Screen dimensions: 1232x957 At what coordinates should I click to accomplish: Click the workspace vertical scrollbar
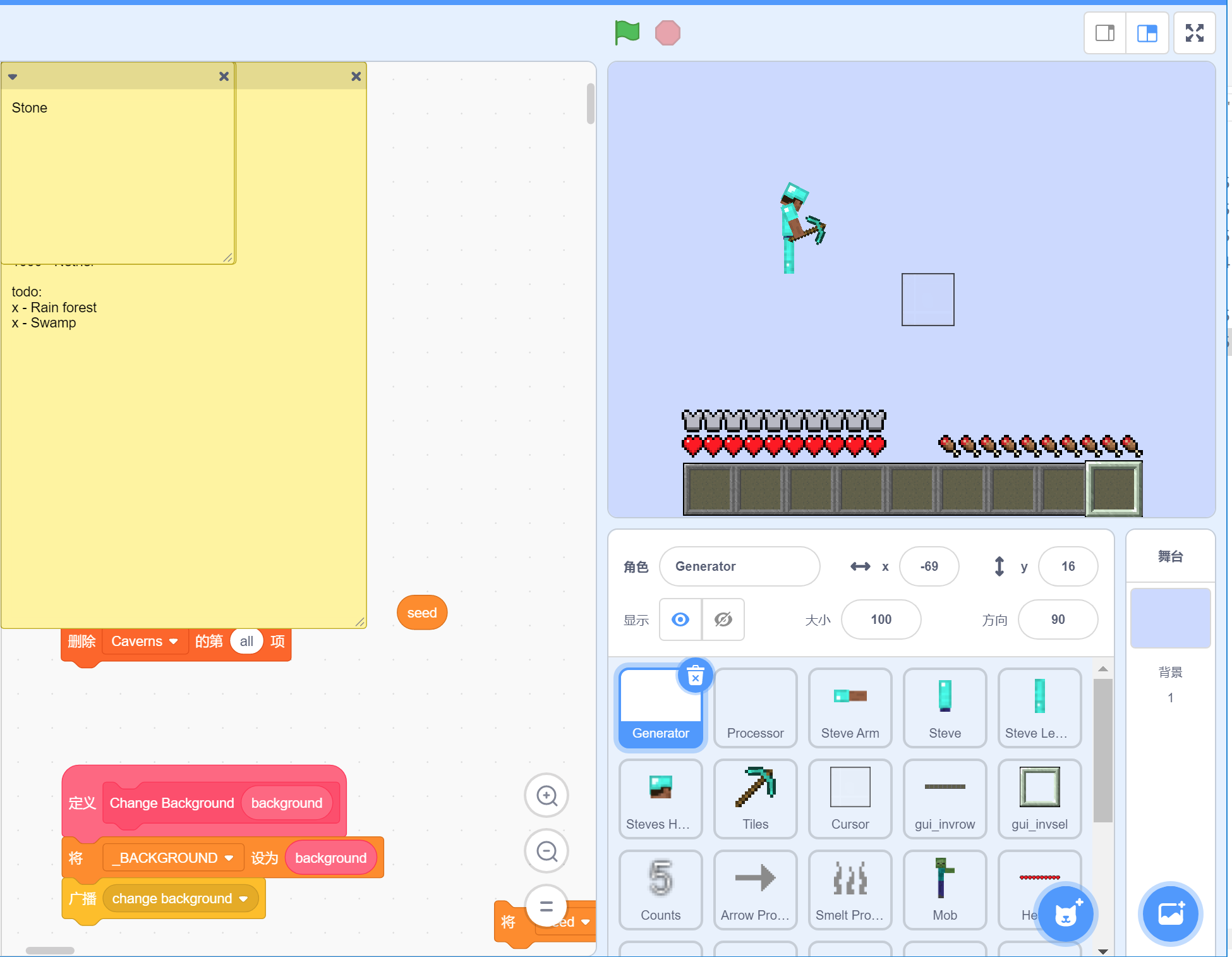(591, 104)
